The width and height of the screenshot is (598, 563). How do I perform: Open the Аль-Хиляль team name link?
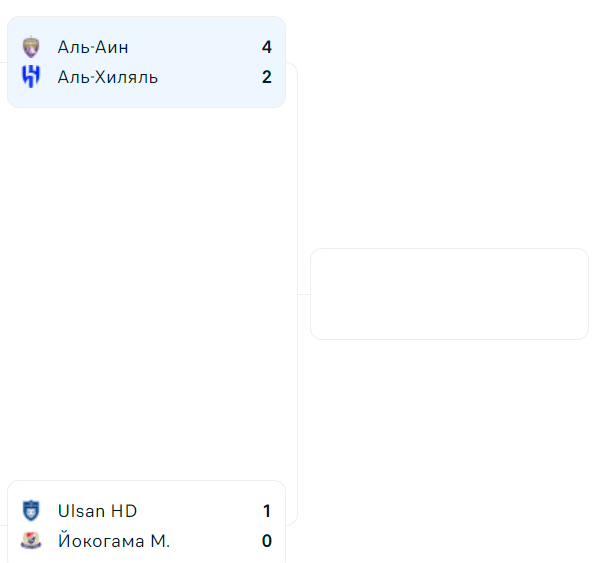click(x=108, y=77)
